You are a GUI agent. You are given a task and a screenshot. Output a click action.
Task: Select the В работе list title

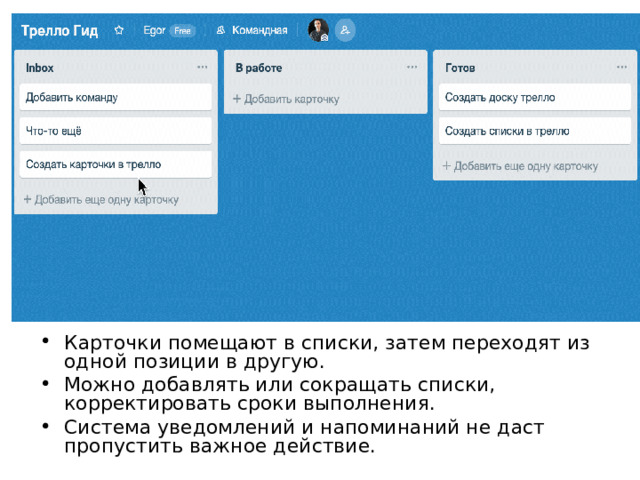[x=258, y=68]
